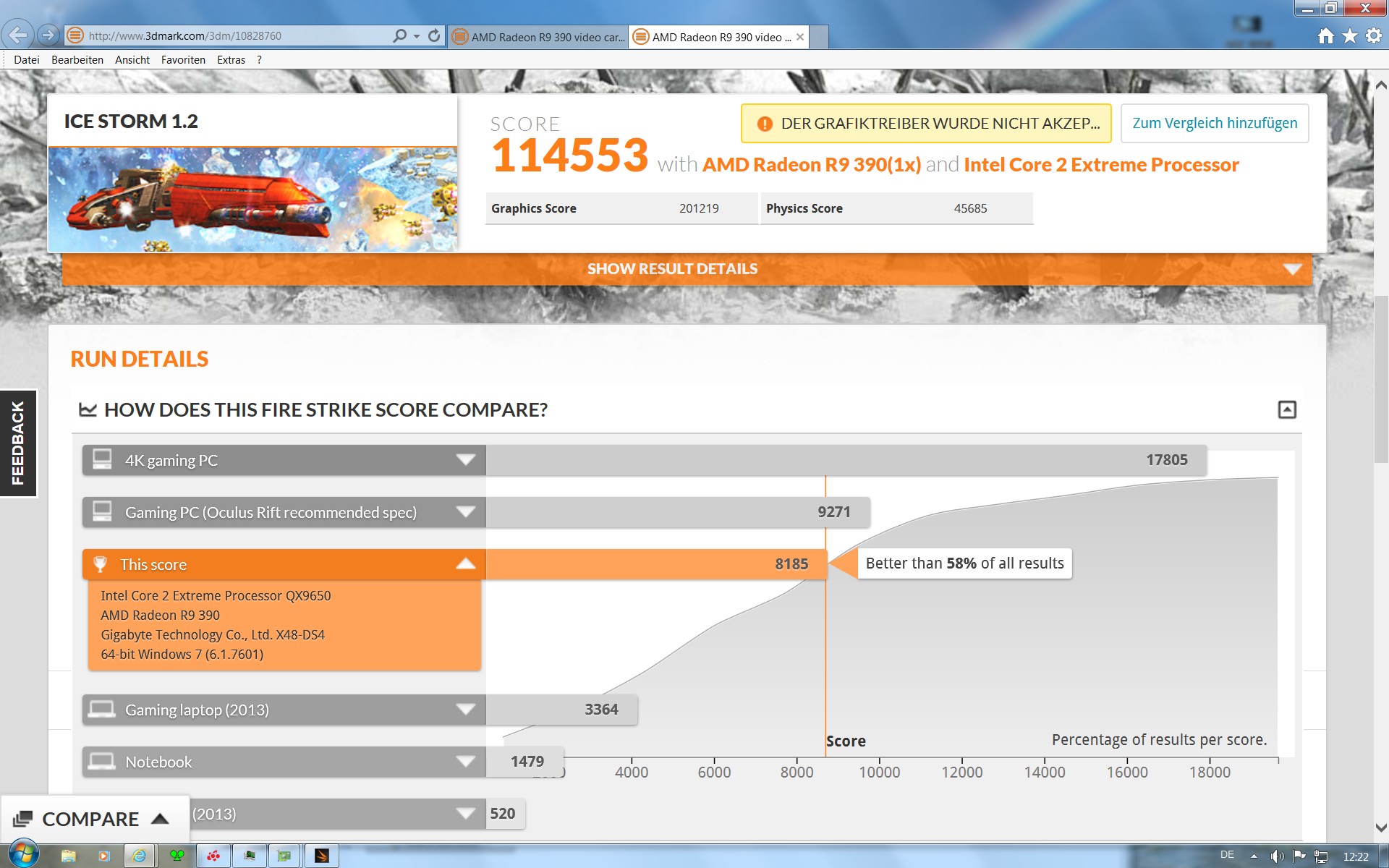Image resolution: width=1389 pixels, height=868 pixels.
Task: Open browser Home page icon
Action: pos(1325,36)
